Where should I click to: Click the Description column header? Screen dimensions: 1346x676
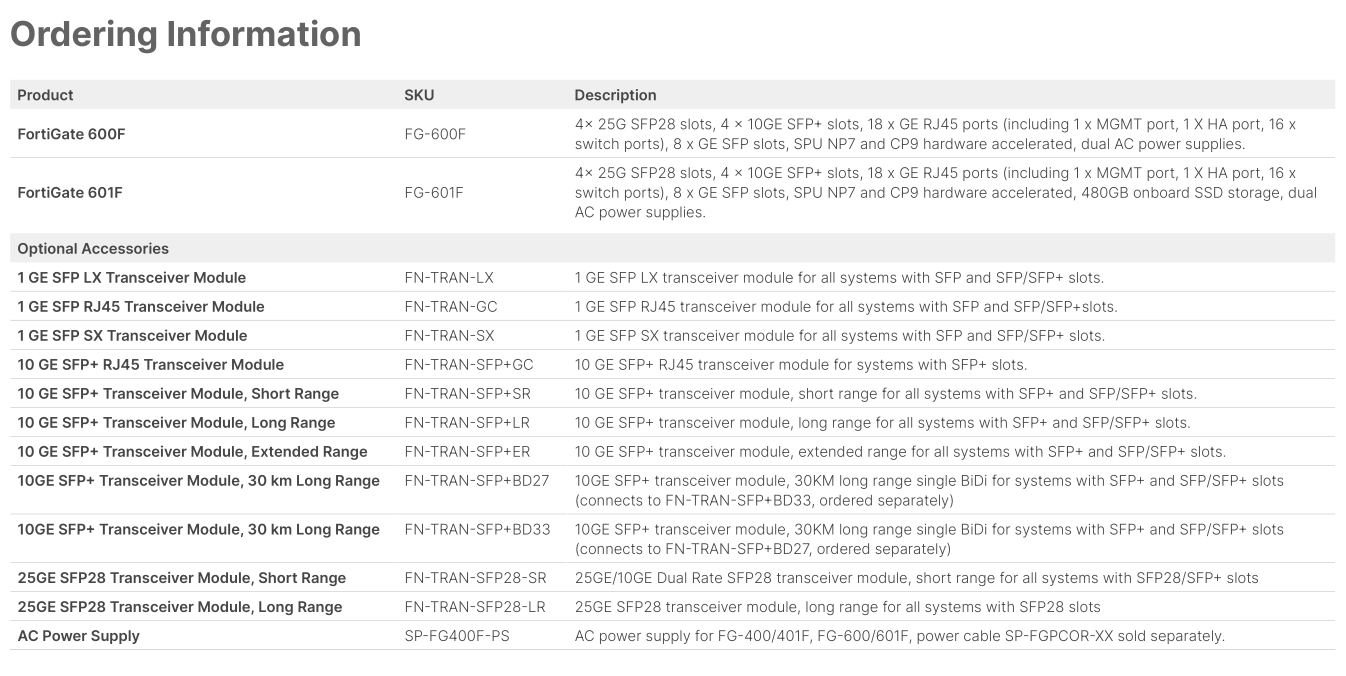click(x=615, y=95)
